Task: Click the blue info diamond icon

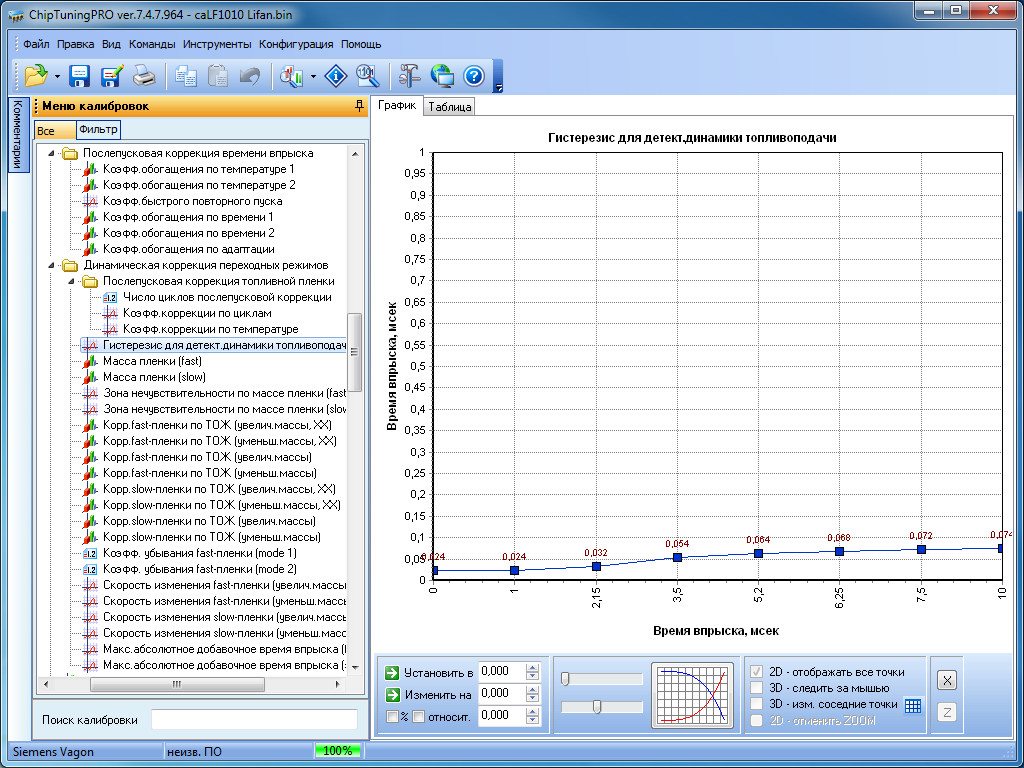Action: 338,76
